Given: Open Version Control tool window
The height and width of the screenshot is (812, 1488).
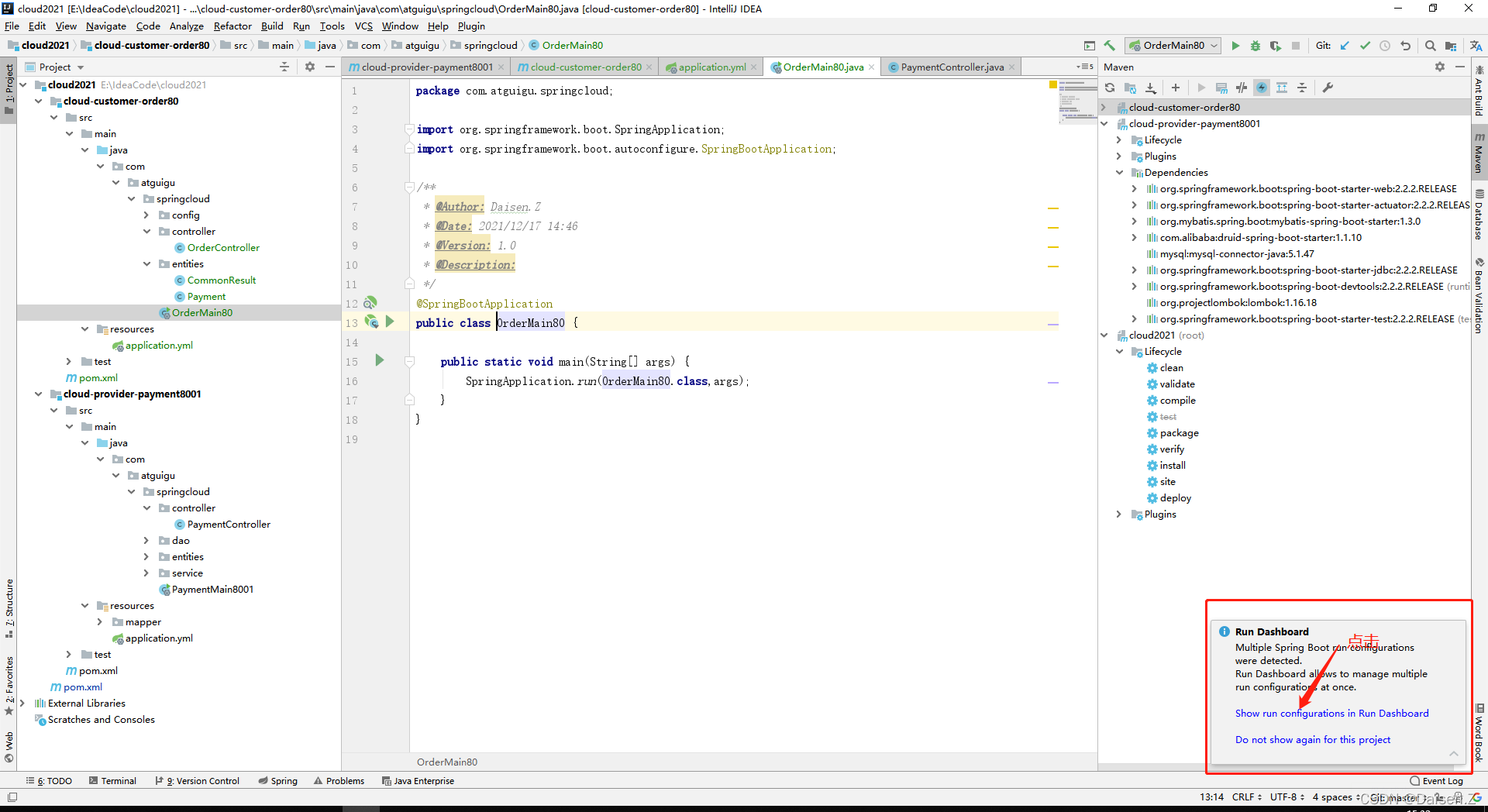Looking at the screenshot, I should pos(198,780).
